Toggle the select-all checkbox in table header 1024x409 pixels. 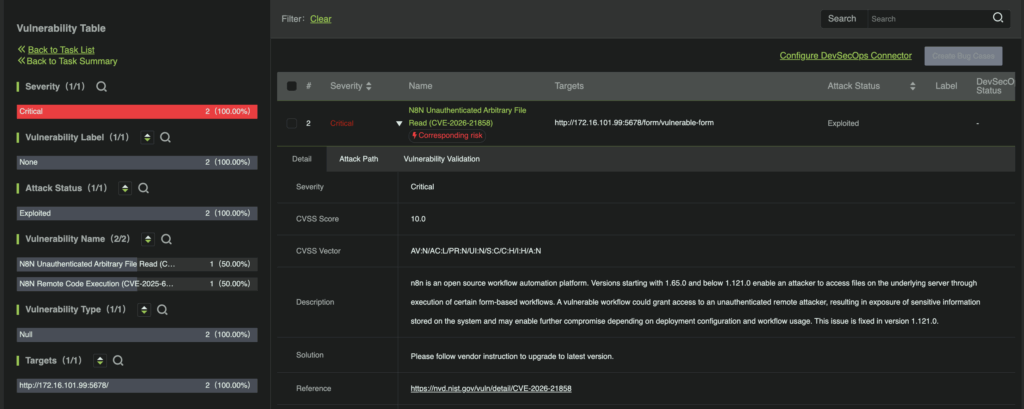point(292,87)
